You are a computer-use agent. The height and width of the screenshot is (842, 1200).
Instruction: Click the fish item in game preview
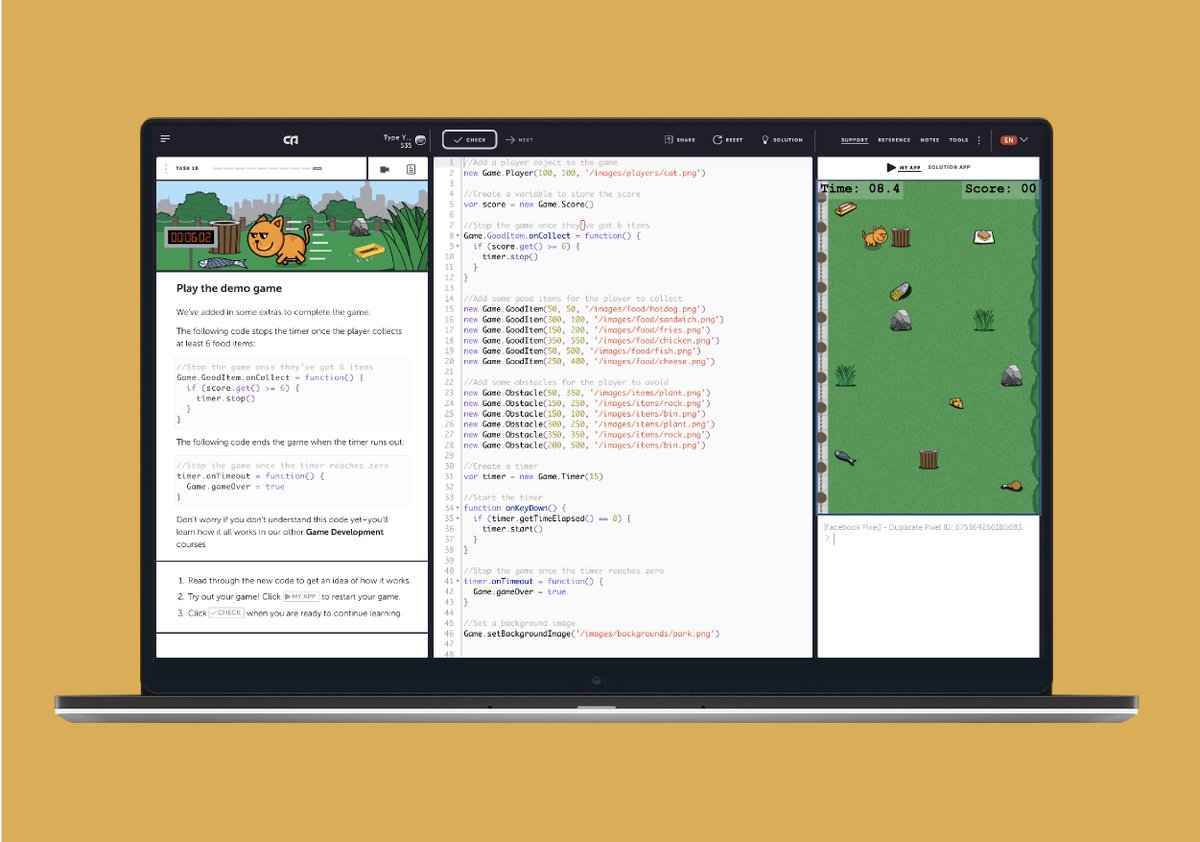[845, 458]
